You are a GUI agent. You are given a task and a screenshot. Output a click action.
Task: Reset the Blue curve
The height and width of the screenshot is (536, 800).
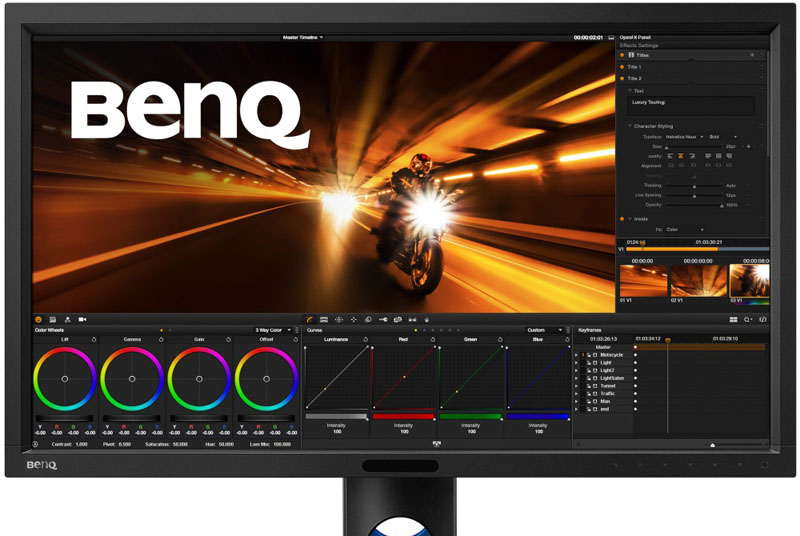(x=567, y=340)
